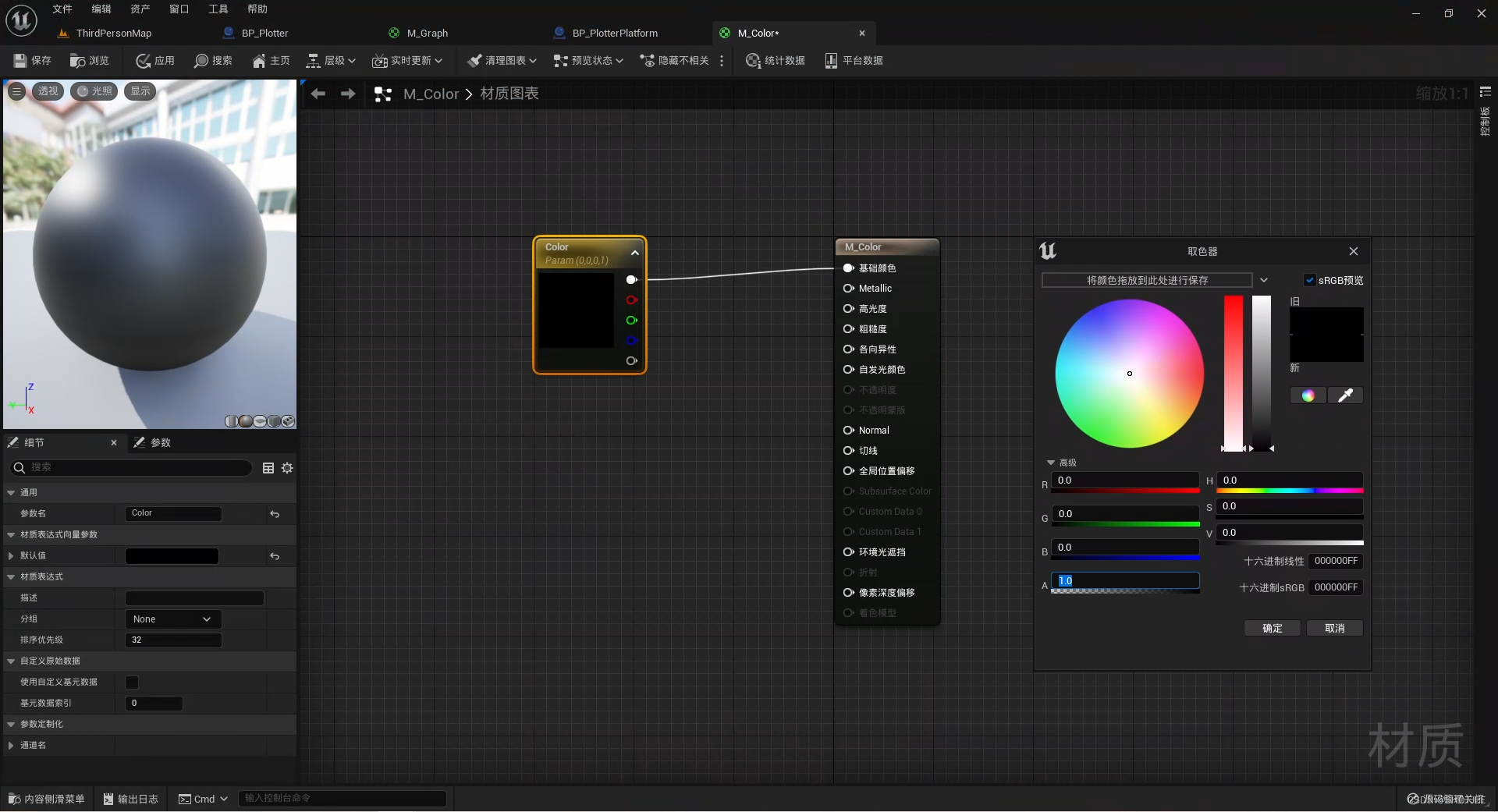This screenshot has width=1498, height=812.
Task: Open Platform Stats (平台数据)
Action: (x=854, y=60)
